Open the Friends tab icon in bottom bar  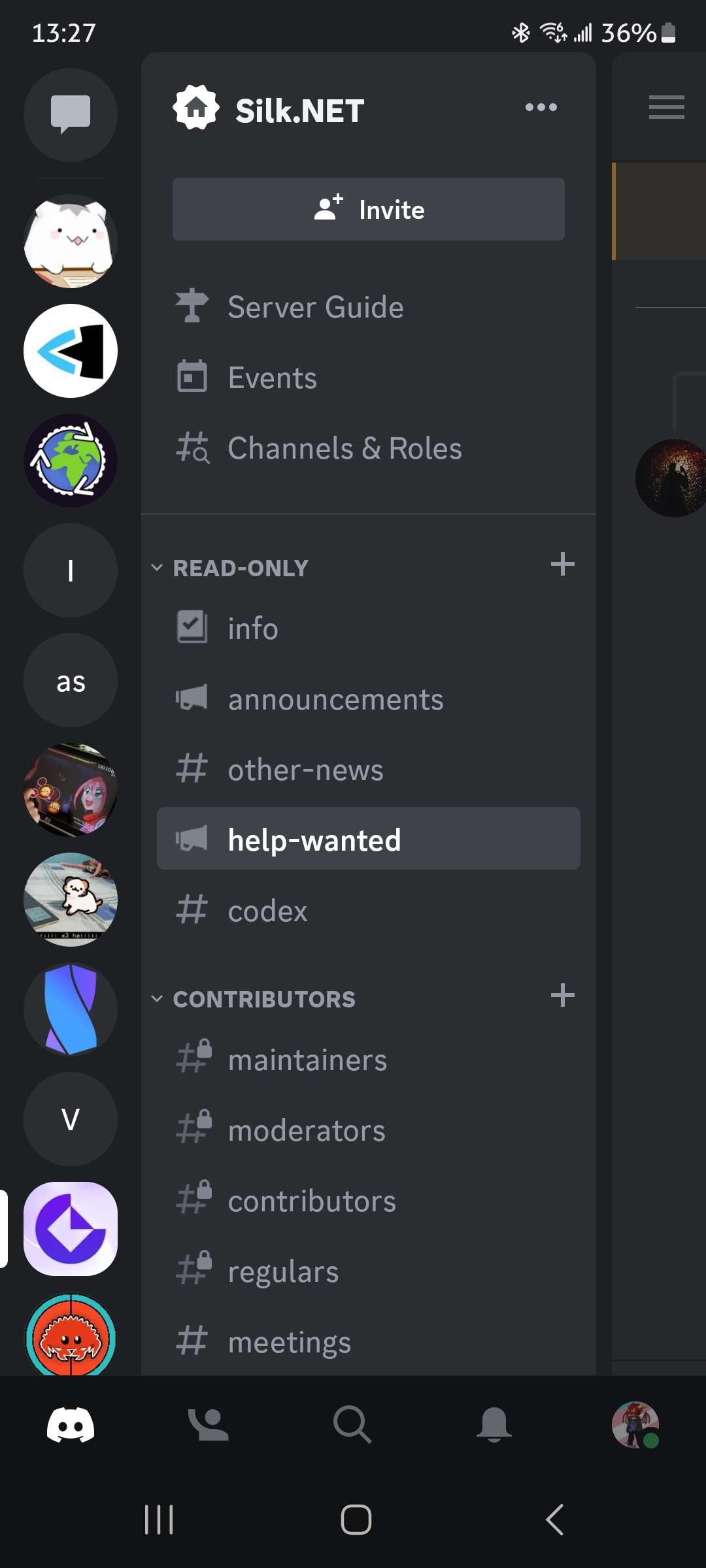click(x=209, y=1424)
